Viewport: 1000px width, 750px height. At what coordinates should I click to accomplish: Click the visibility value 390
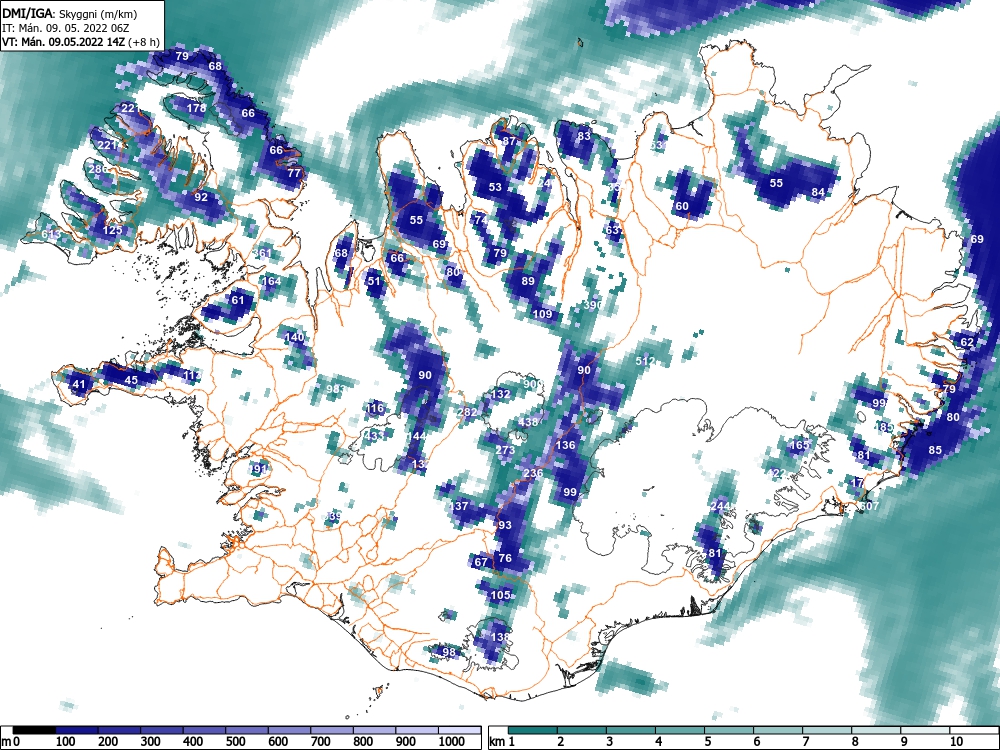click(x=593, y=305)
